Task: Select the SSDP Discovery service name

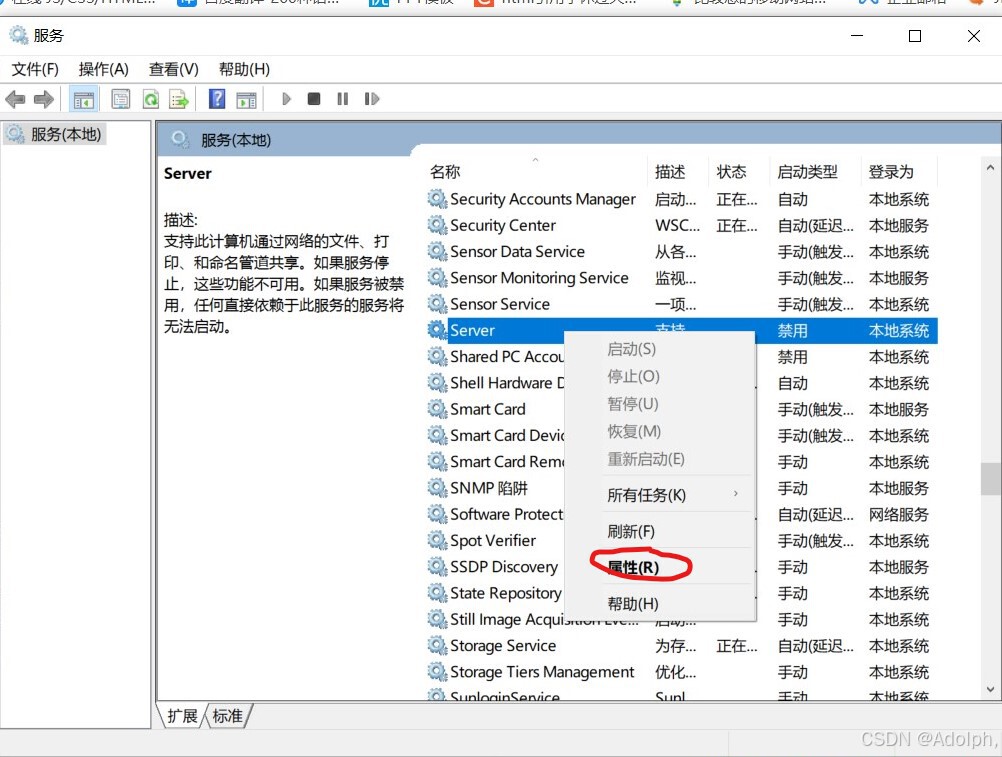Action: [504, 567]
